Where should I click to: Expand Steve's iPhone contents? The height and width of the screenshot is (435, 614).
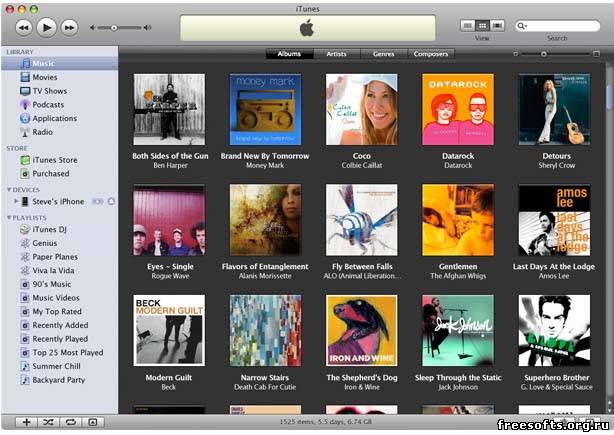[16, 201]
